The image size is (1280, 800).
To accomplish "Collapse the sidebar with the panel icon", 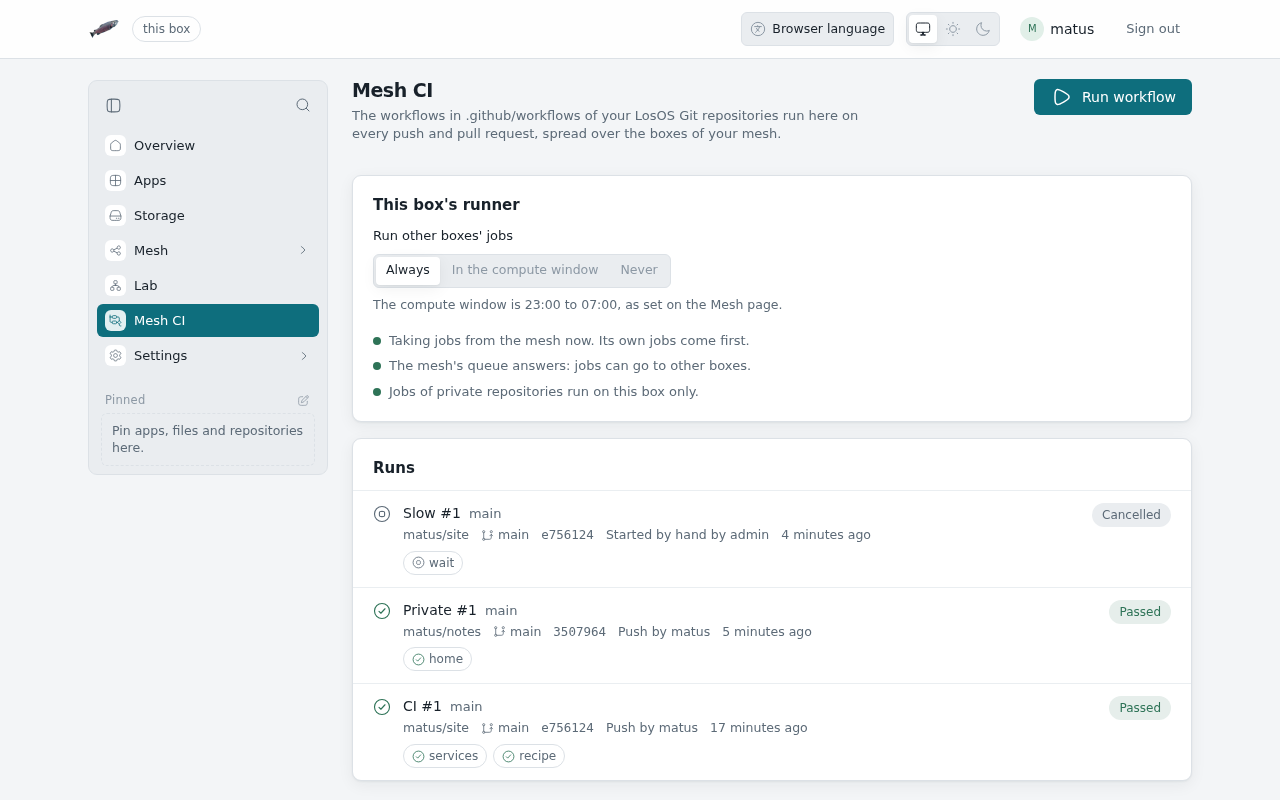I will [114, 105].
